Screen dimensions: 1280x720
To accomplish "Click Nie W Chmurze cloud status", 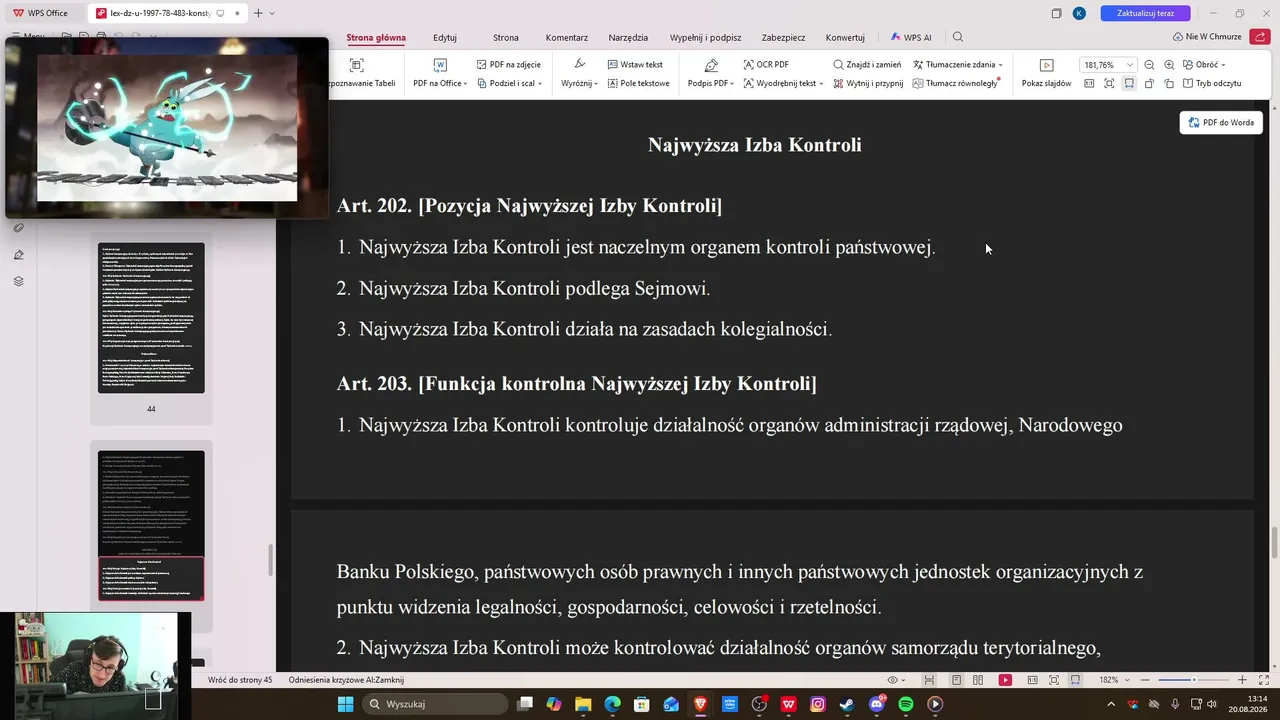I will [1207, 37].
